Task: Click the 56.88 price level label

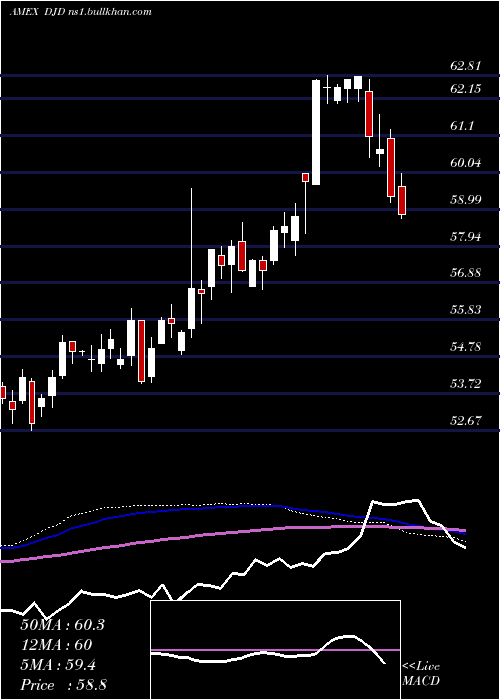Action: coord(466,273)
